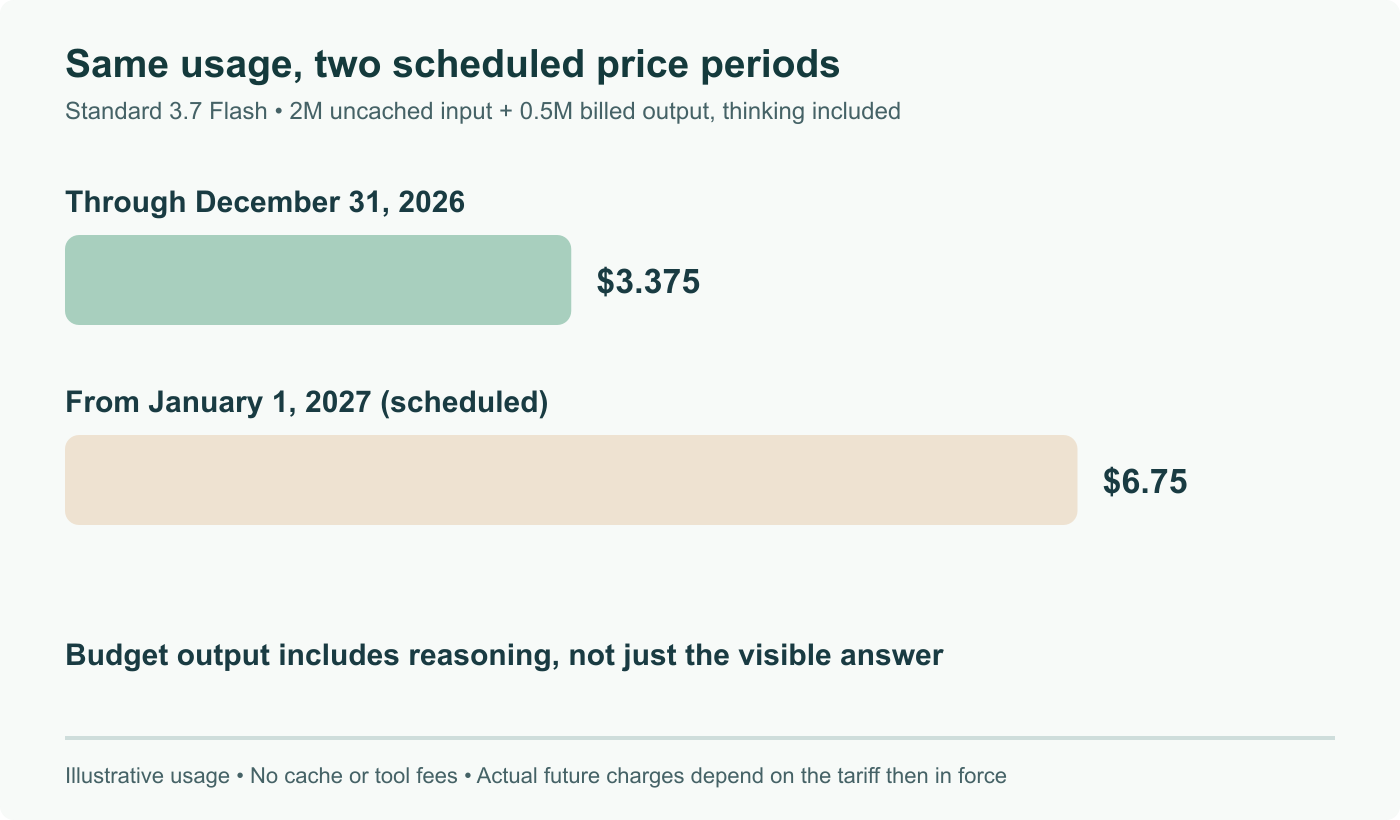Click the 'Same usage, two scheduled price periods' title
This screenshot has width=1400, height=820.
coord(452,65)
